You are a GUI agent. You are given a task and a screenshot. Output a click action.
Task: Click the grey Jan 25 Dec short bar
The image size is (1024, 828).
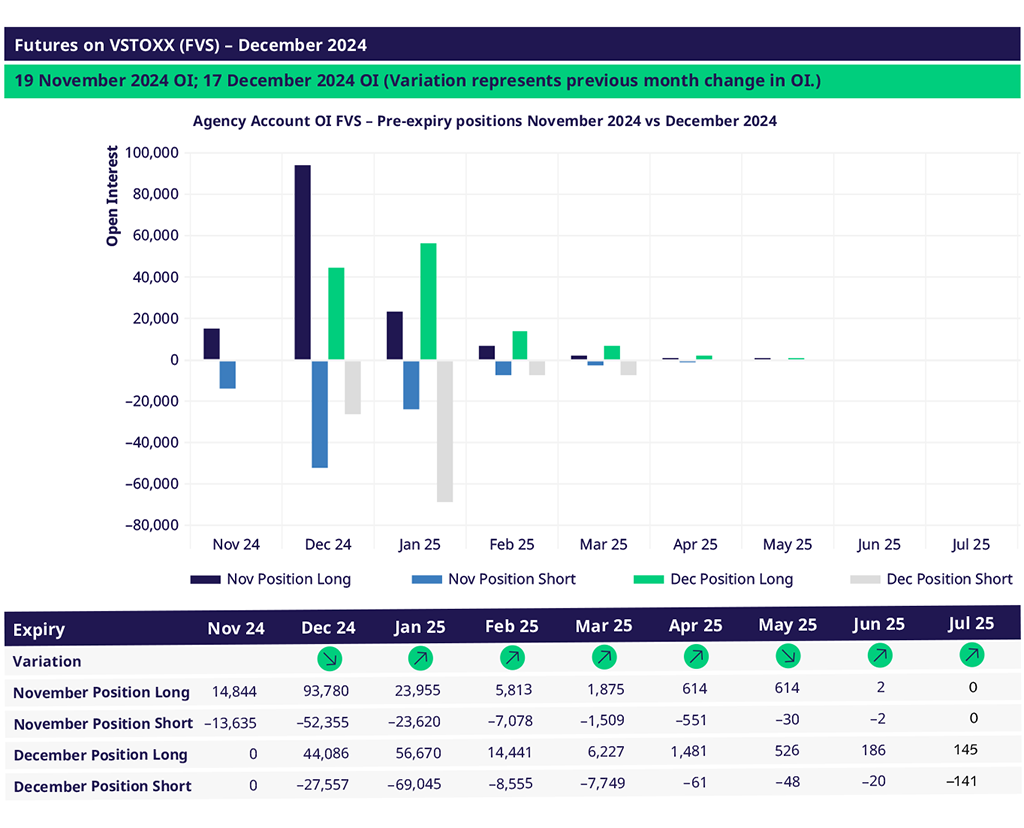[x=444, y=431]
